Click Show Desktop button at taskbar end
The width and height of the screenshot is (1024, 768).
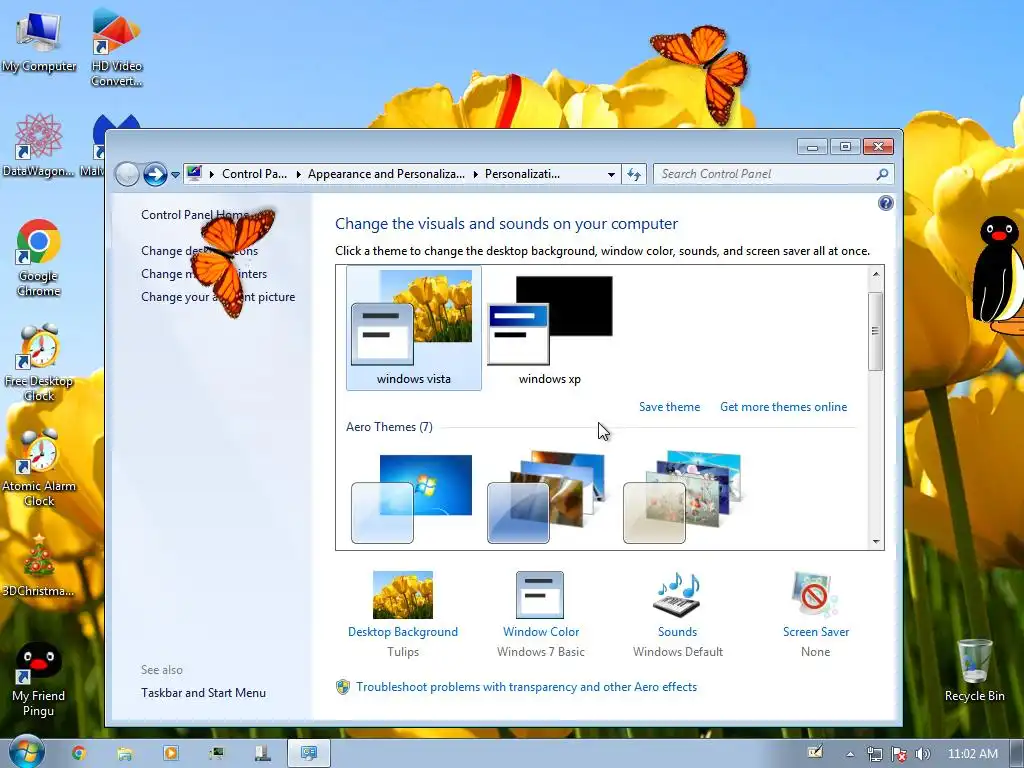tap(1017, 754)
